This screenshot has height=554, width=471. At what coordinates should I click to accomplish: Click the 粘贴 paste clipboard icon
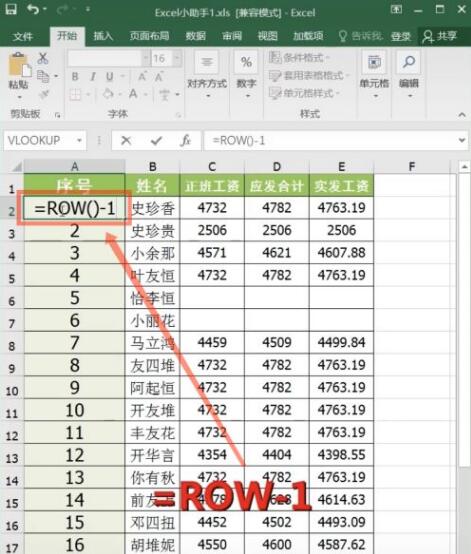coord(19,65)
